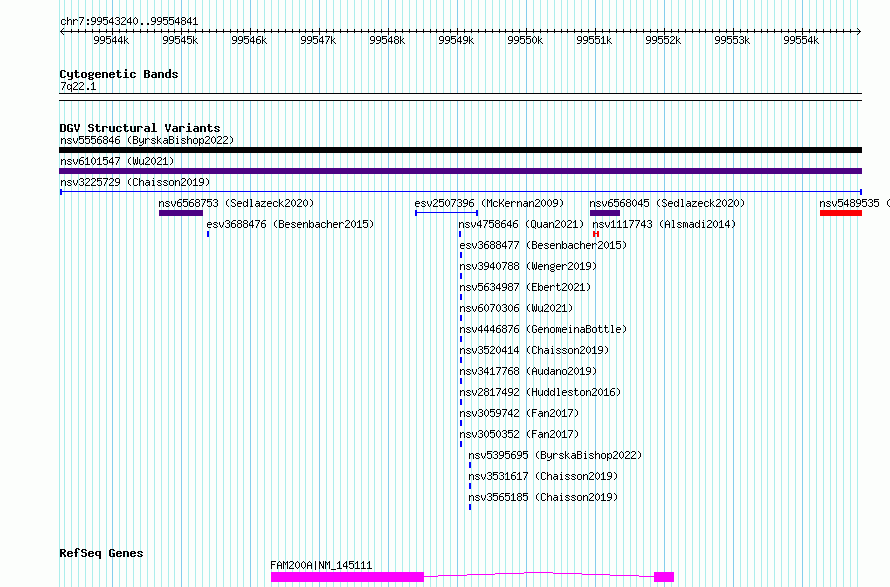The image size is (890, 587).
Task: Select nsv6568045 (Sedlazeck2020) label
Action: (x=668, y=203)
